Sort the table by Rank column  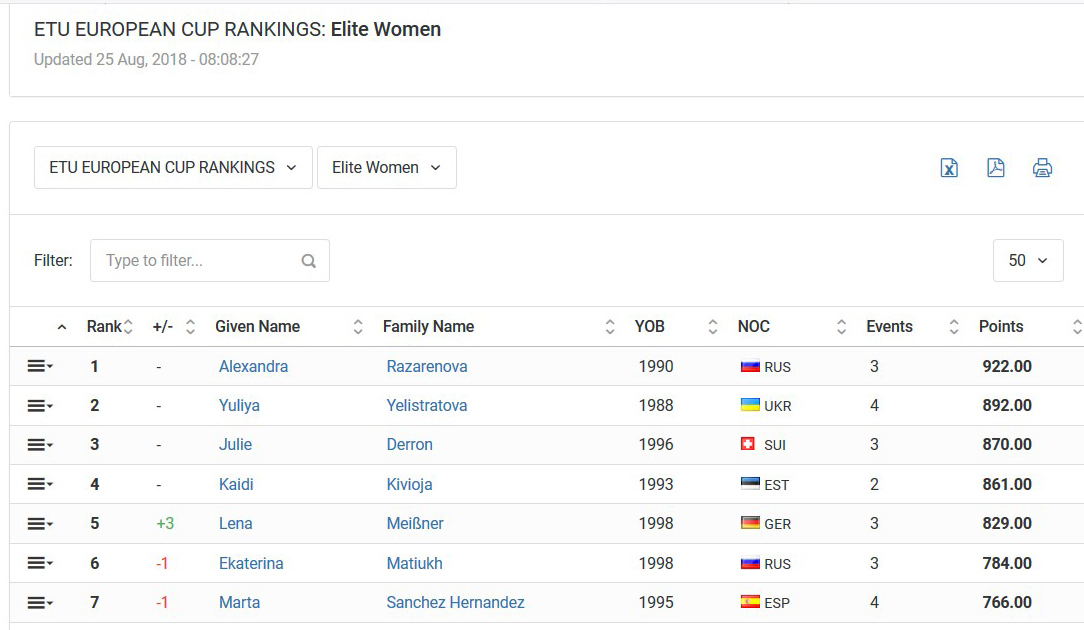[x=110, y=326]
